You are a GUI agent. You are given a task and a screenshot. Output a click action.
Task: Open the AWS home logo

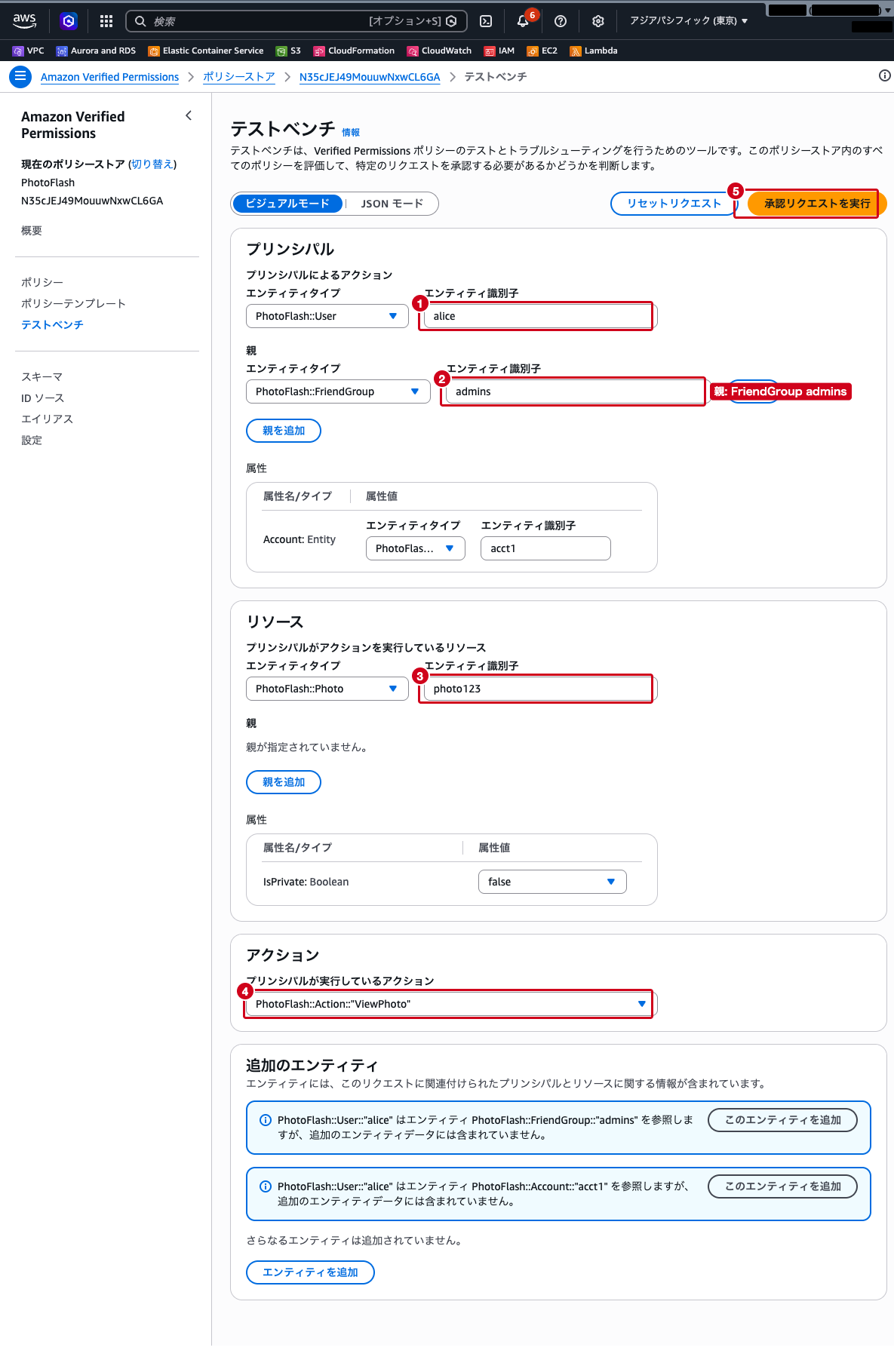pos(24,21)
